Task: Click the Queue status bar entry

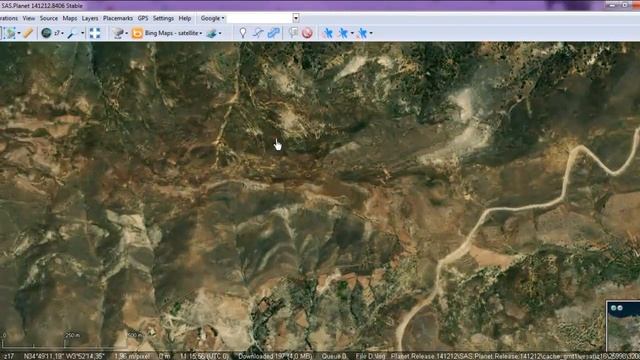Action: pos(334,356)
